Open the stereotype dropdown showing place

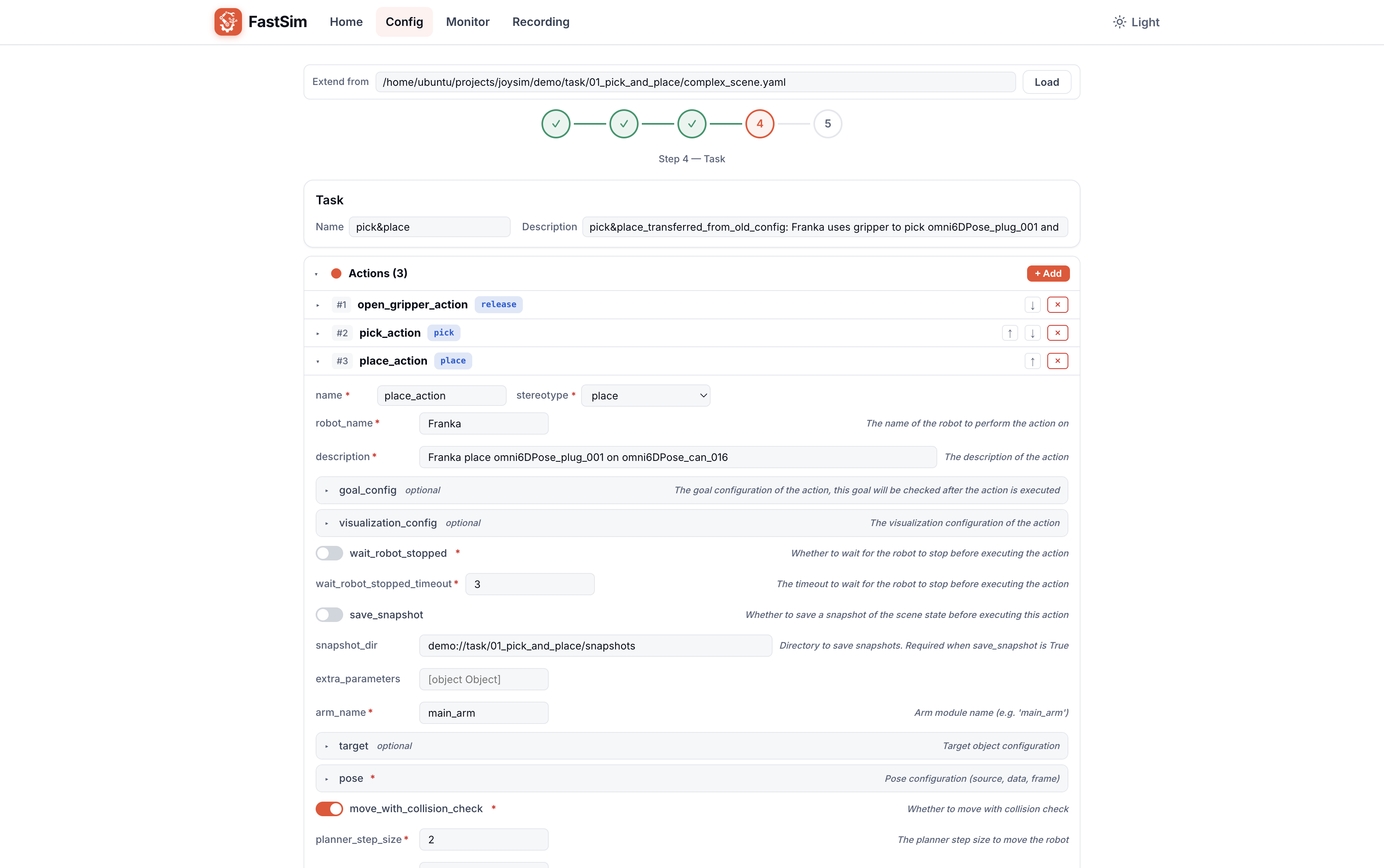click(645, 395)
